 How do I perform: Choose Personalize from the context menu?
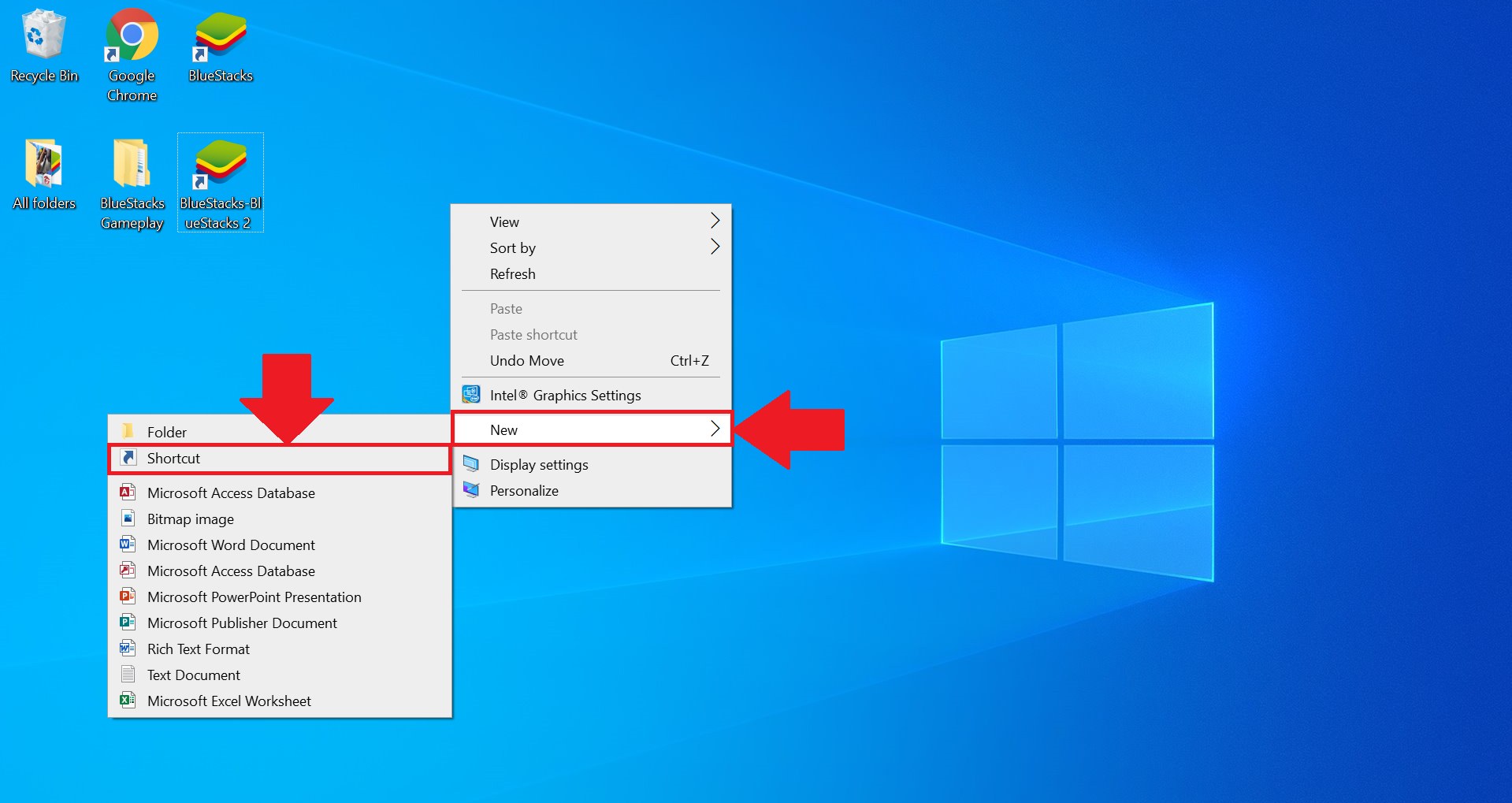(x=591, y=490)
